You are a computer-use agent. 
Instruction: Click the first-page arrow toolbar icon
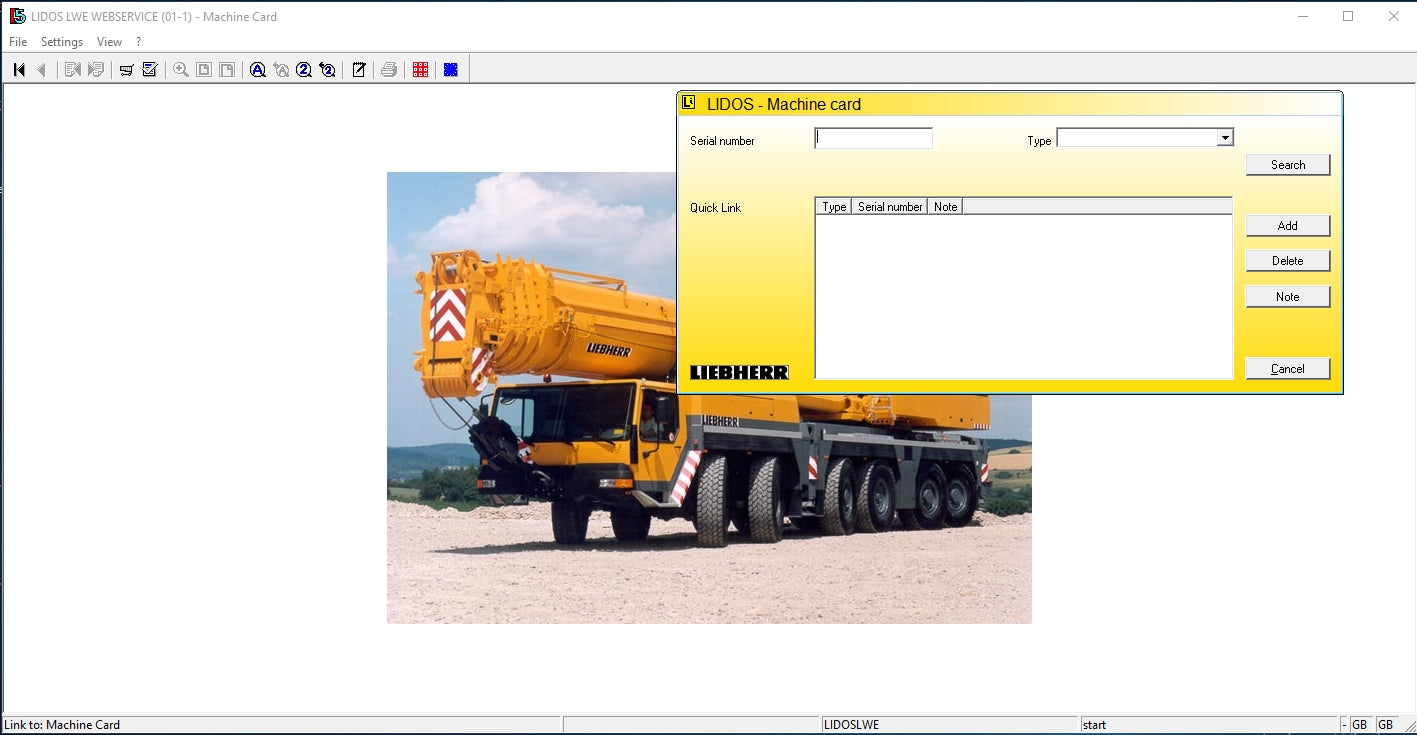click(x=19, y=70)
